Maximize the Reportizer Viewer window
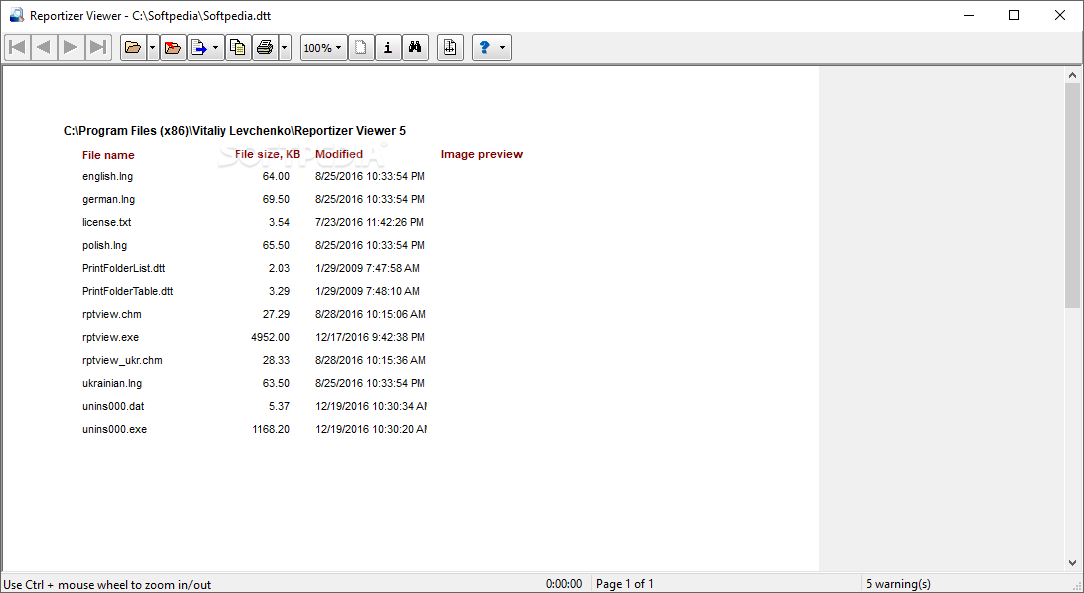Screen dimensions: 1084x593 1014,15
